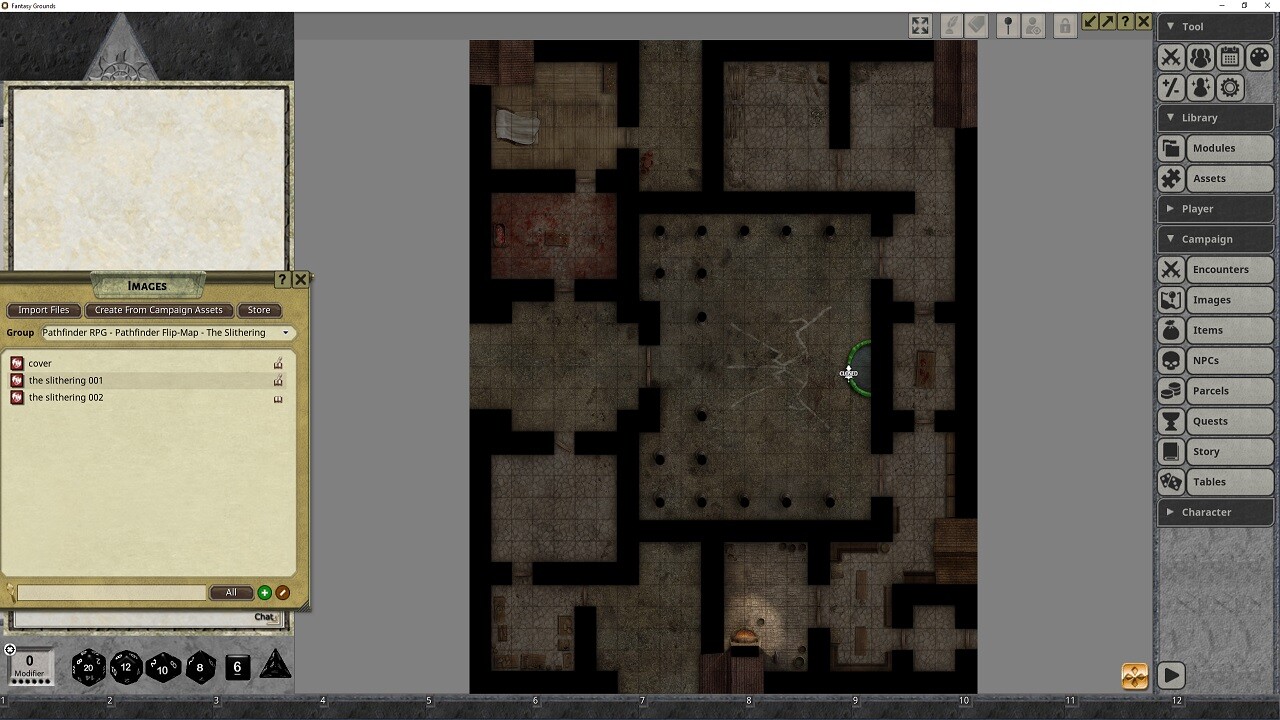The height and width of the screenshot is (720, 1280).
Task: Toggle the map lock icon
Action: coord(1064,25)
